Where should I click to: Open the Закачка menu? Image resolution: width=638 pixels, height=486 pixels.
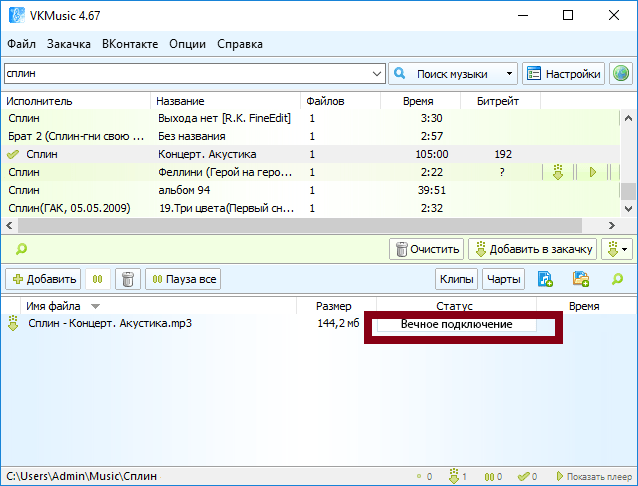click(68, 44)
